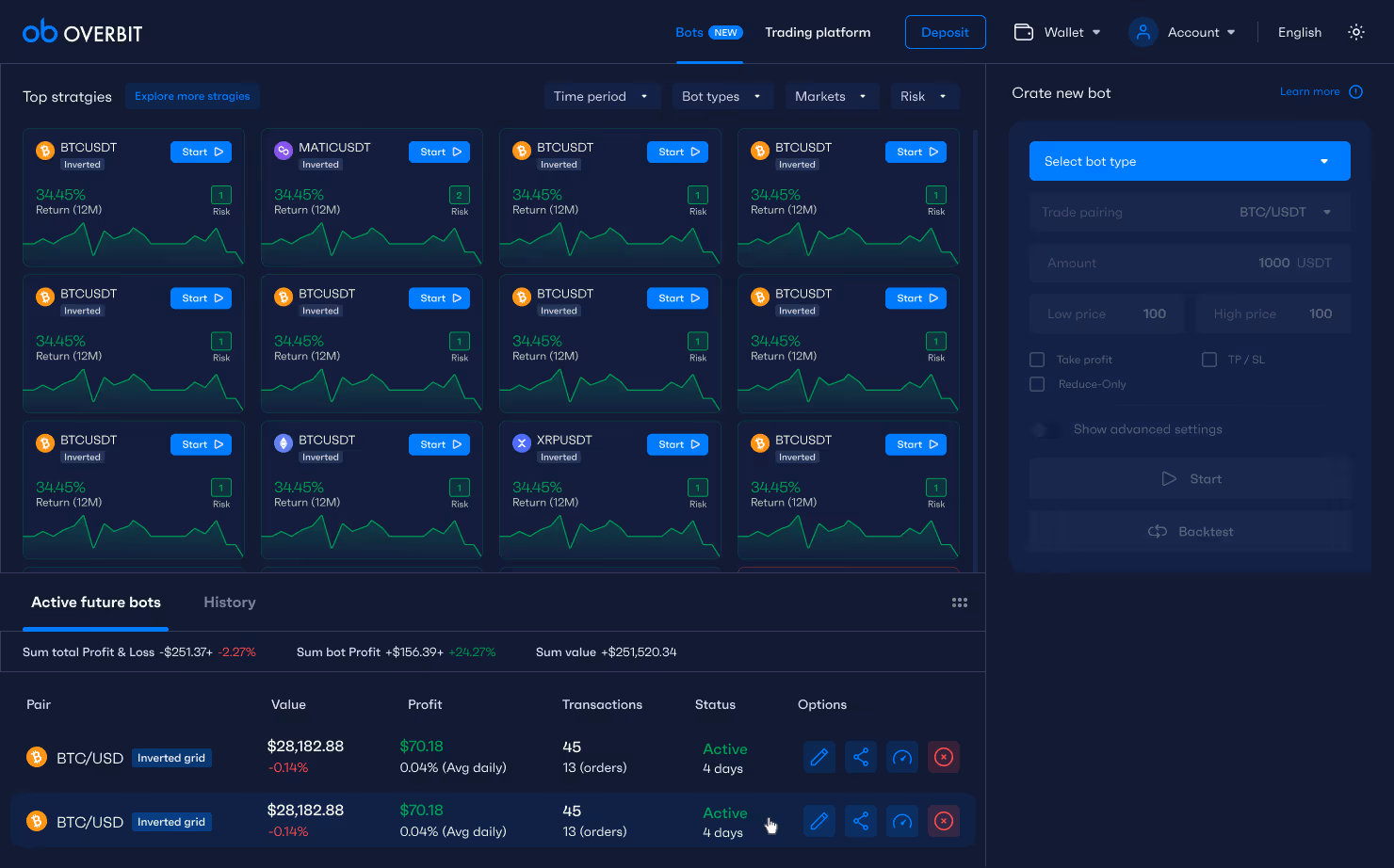Expand the Account menu
Screen dimensions: 1394x868
1183,32
